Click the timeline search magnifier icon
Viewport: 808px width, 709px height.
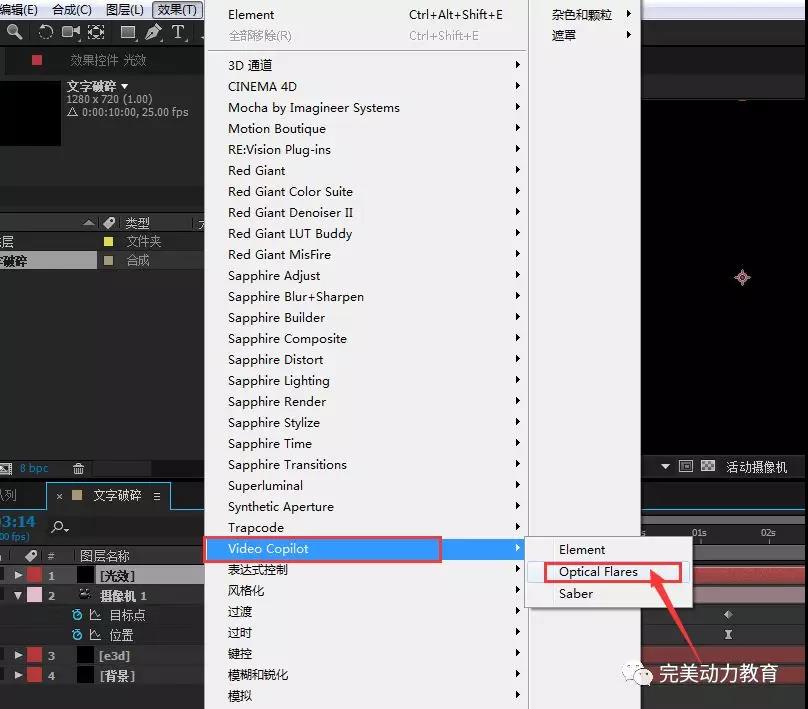59,527
